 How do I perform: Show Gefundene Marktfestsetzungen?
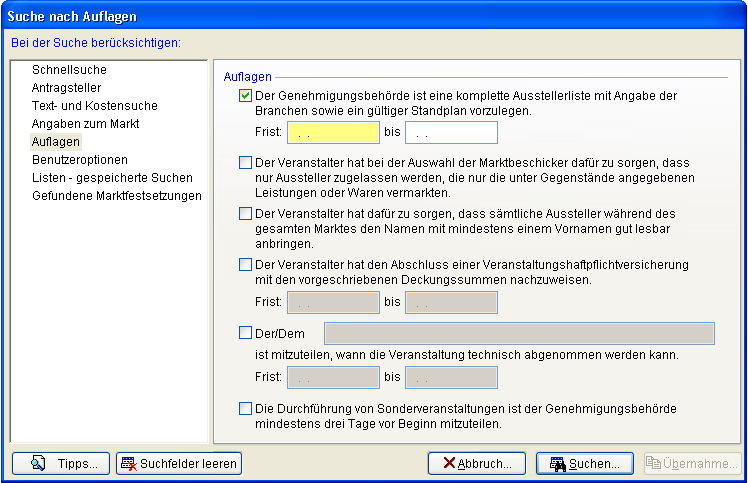pos(116,195)
